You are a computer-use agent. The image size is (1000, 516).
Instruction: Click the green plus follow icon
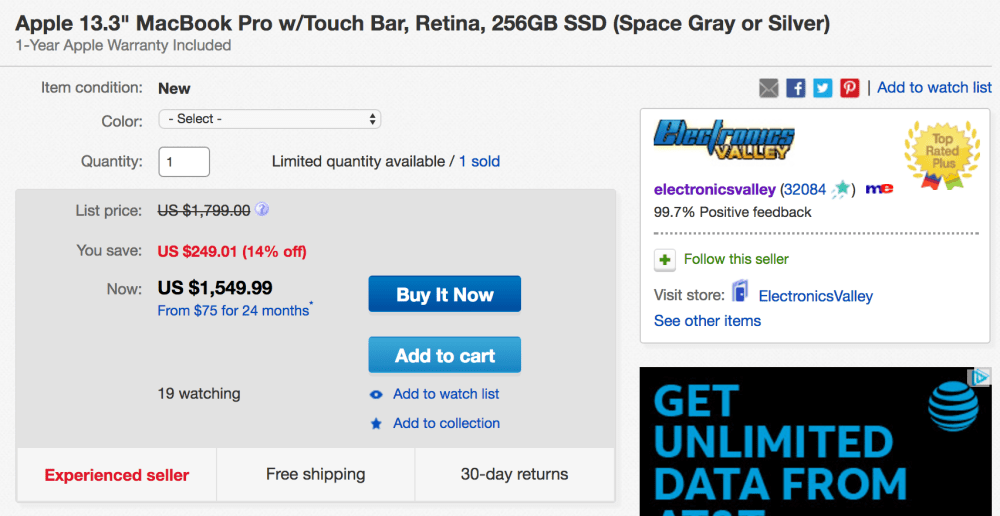(665, 260)
